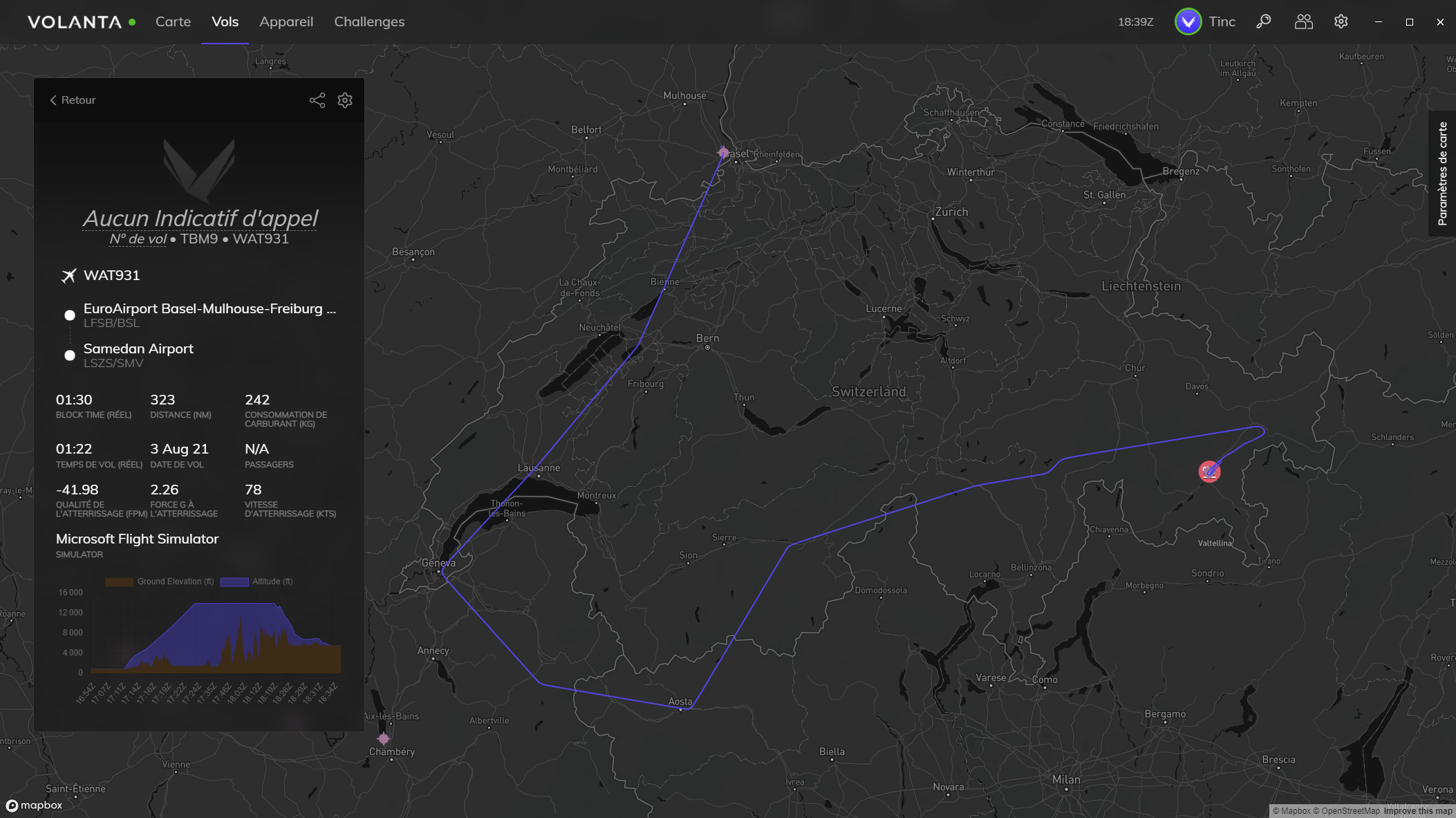
Task: Open the community people icon
Action: pos(1303,22)
